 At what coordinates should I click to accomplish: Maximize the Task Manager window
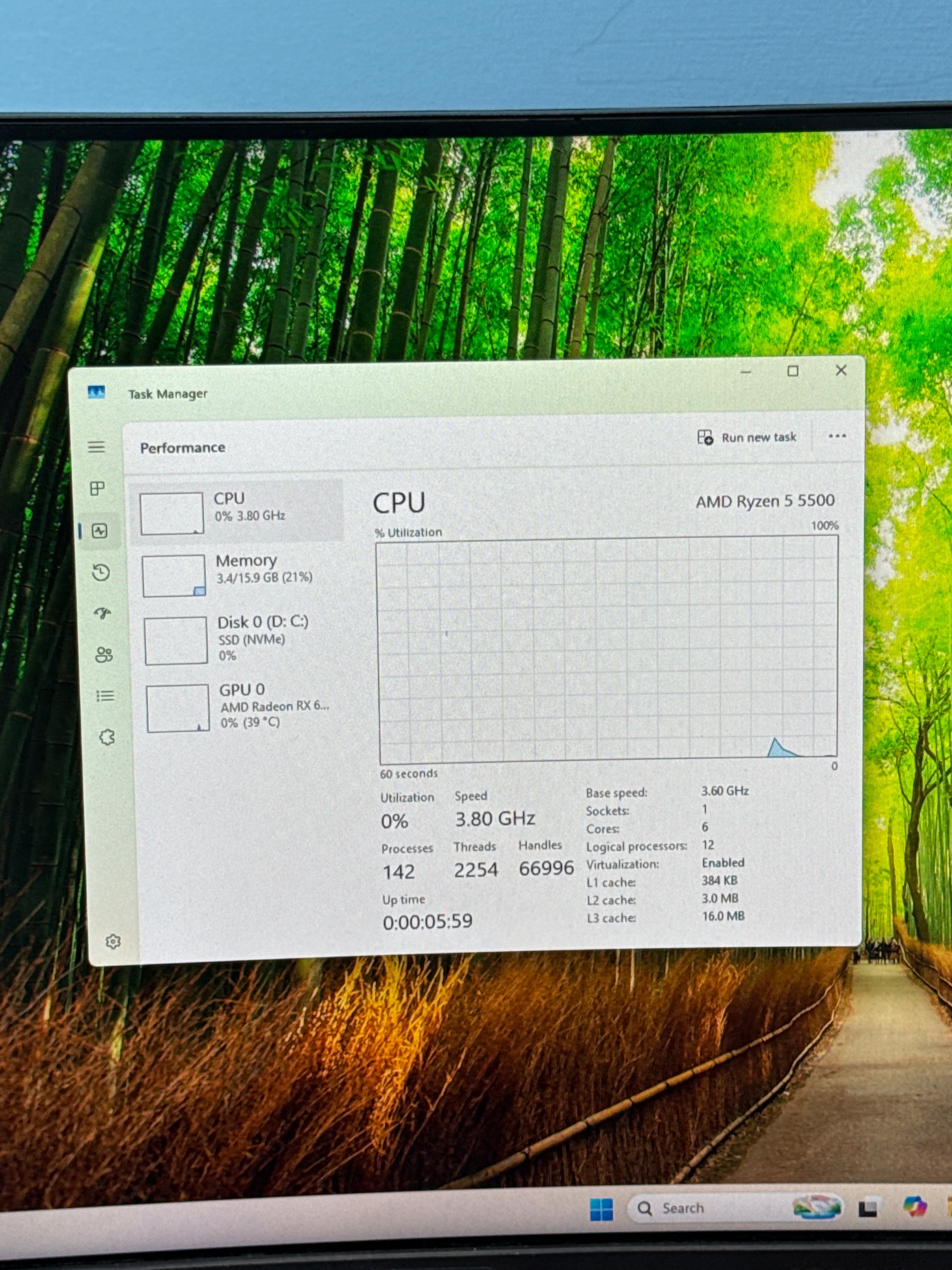793,371
